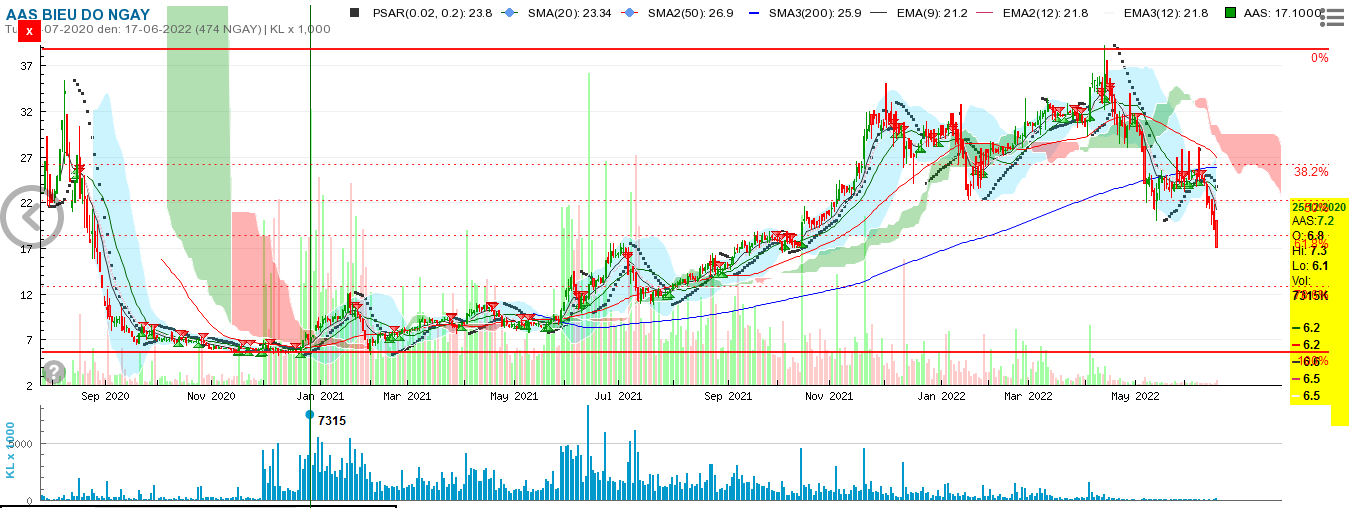Click the Sep 2021 axis label
Screen dimensions: 1349x508
(x=726, y=396)
